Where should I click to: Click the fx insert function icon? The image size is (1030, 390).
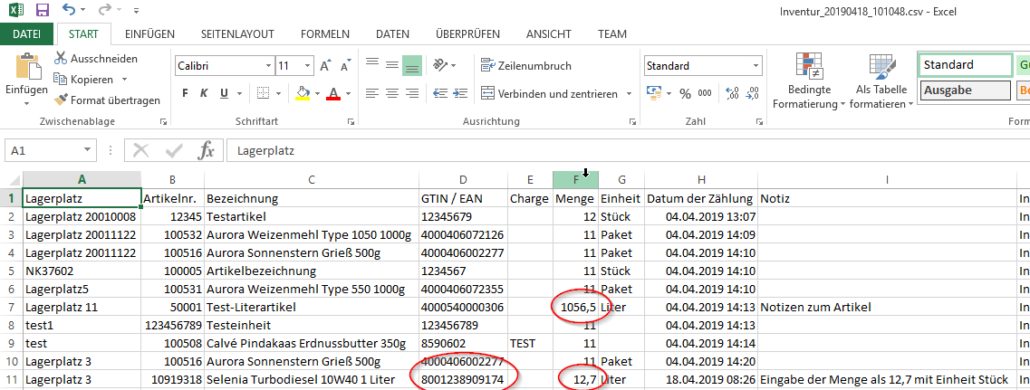pos(206,151)
